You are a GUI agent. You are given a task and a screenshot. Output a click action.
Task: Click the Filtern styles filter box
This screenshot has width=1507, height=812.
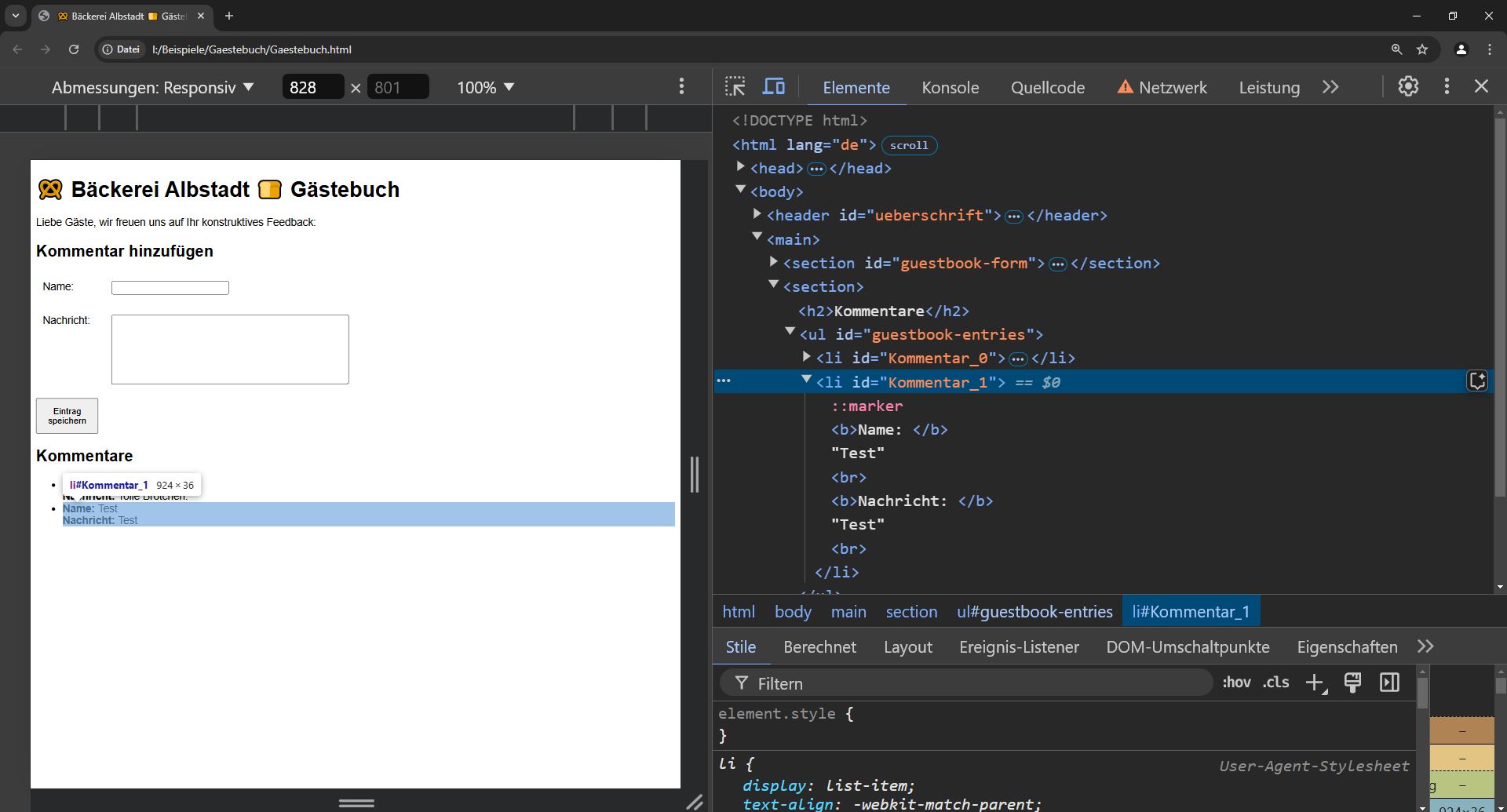[966, 683]
